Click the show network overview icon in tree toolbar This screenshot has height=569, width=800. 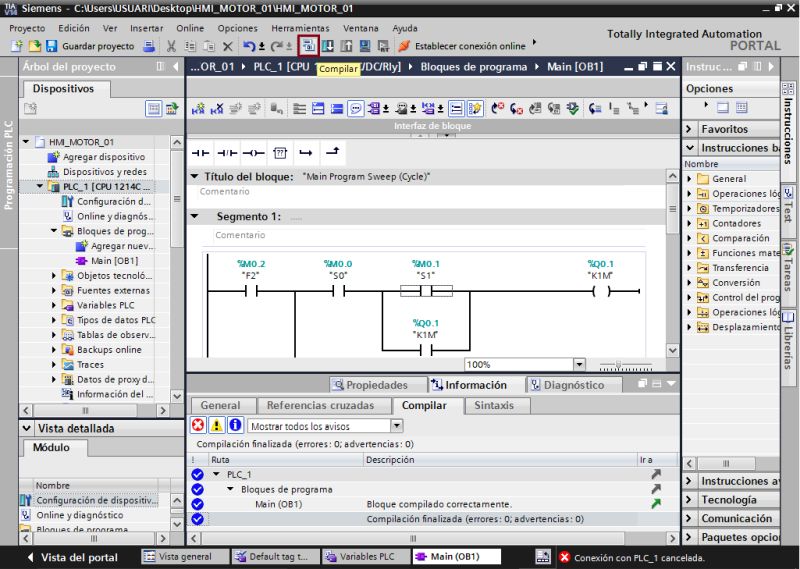172,108
